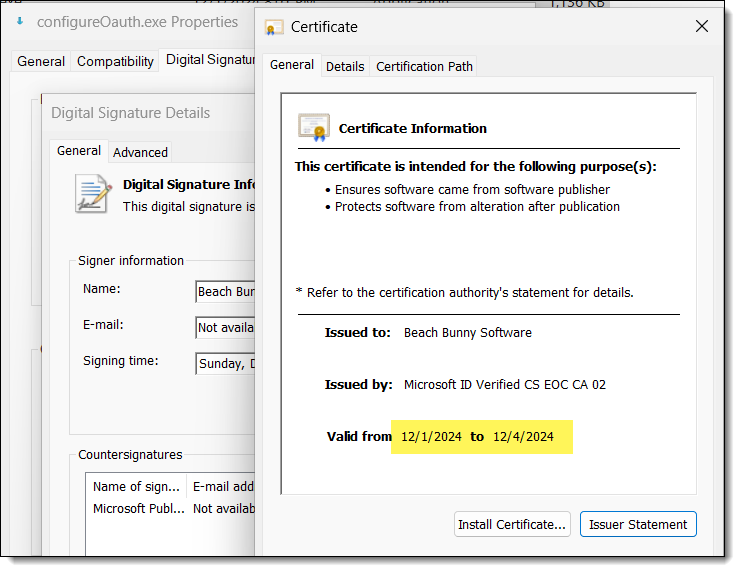Click the Digital Signature document pen icon

[x=93, y=194]
